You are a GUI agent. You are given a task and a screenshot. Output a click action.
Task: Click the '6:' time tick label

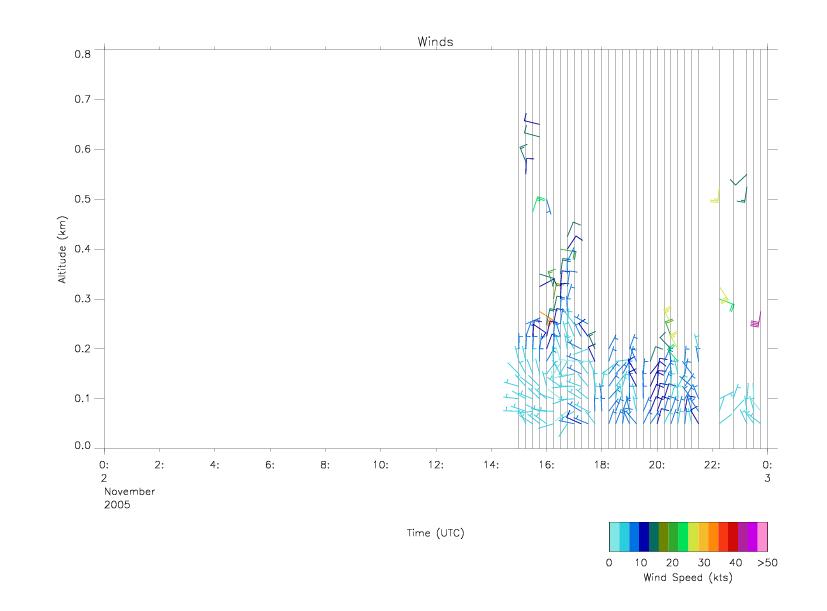coord(270,465)
